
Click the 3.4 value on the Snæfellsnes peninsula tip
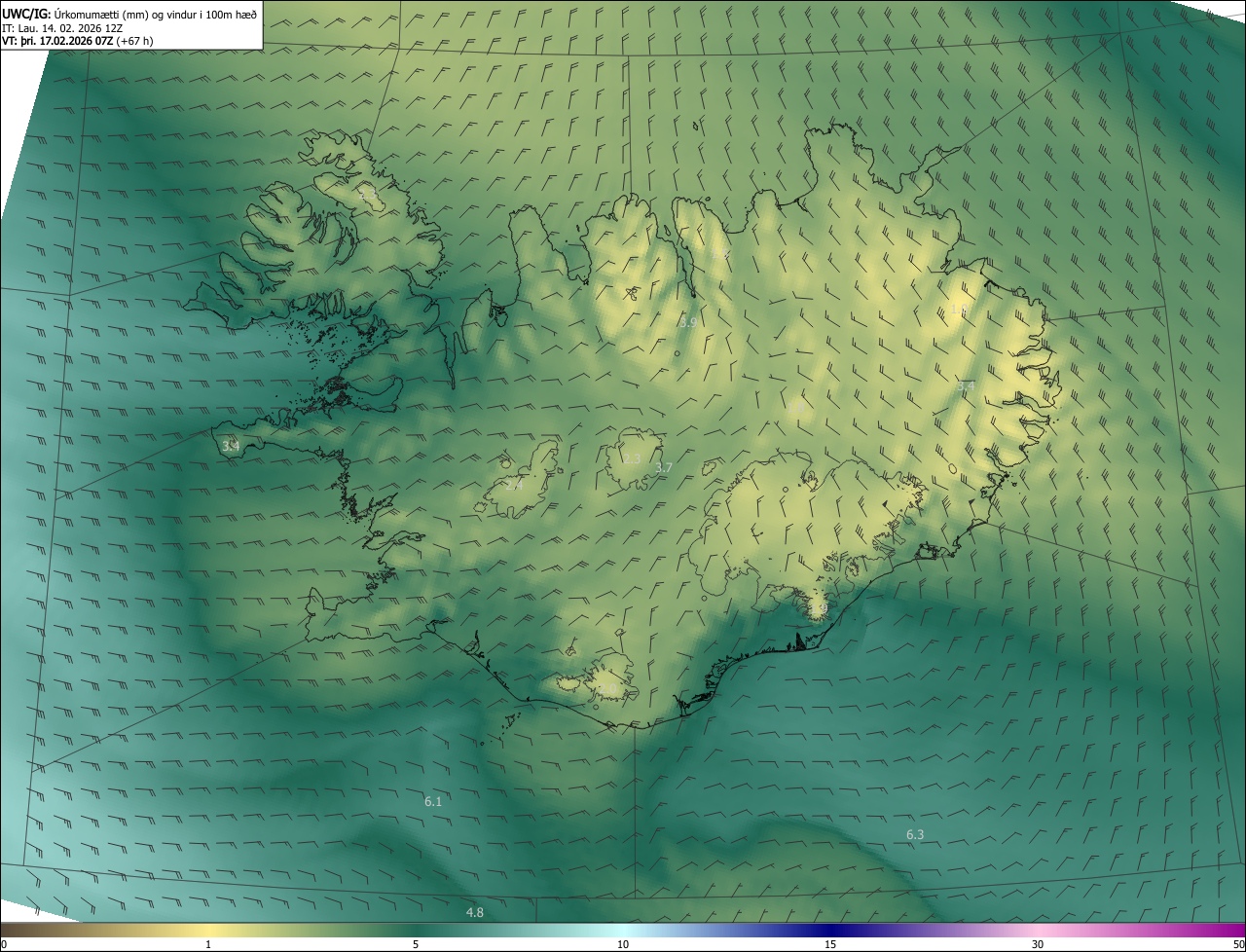point(231,447)
